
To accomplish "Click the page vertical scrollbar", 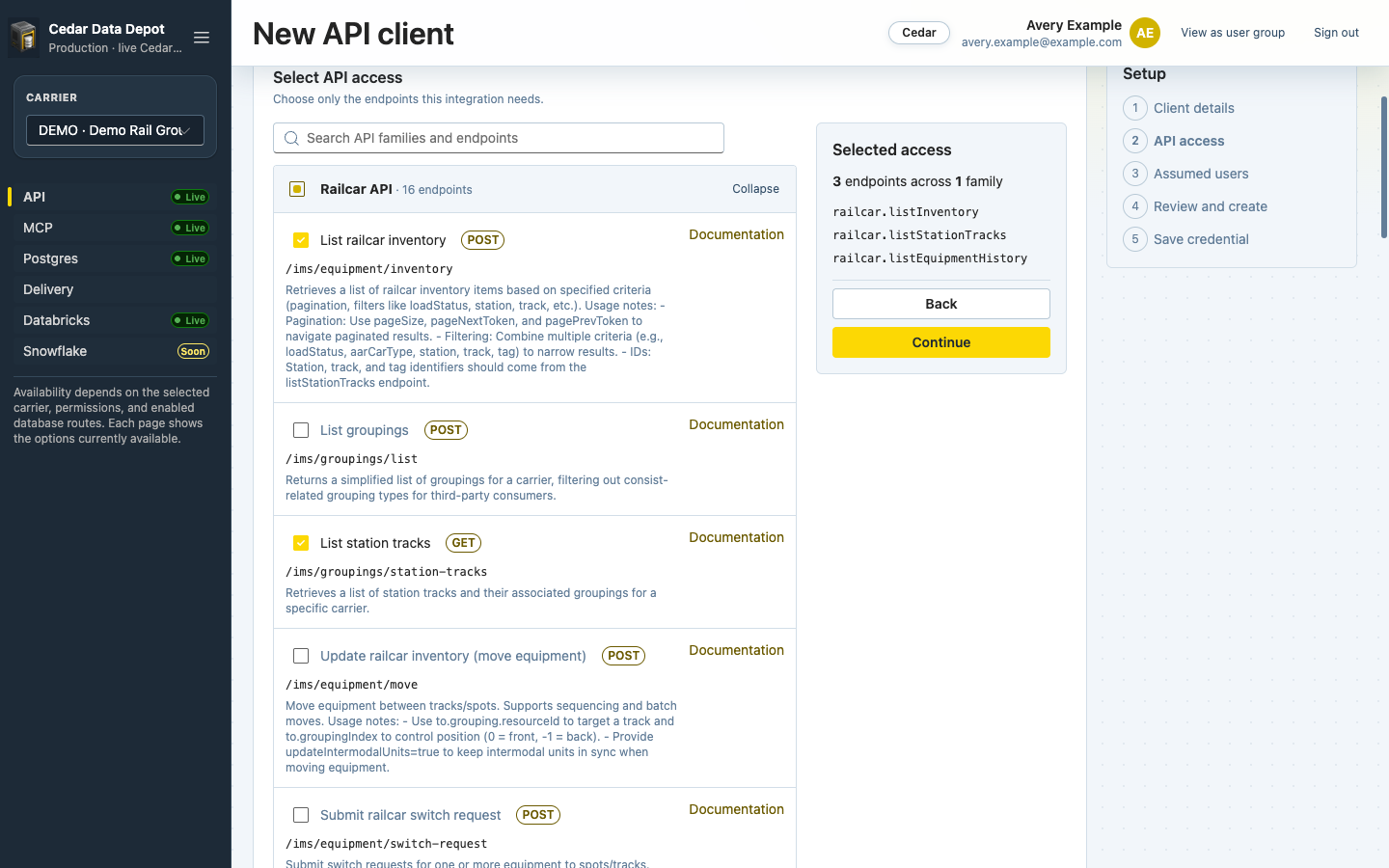I will pos(1384,167).
